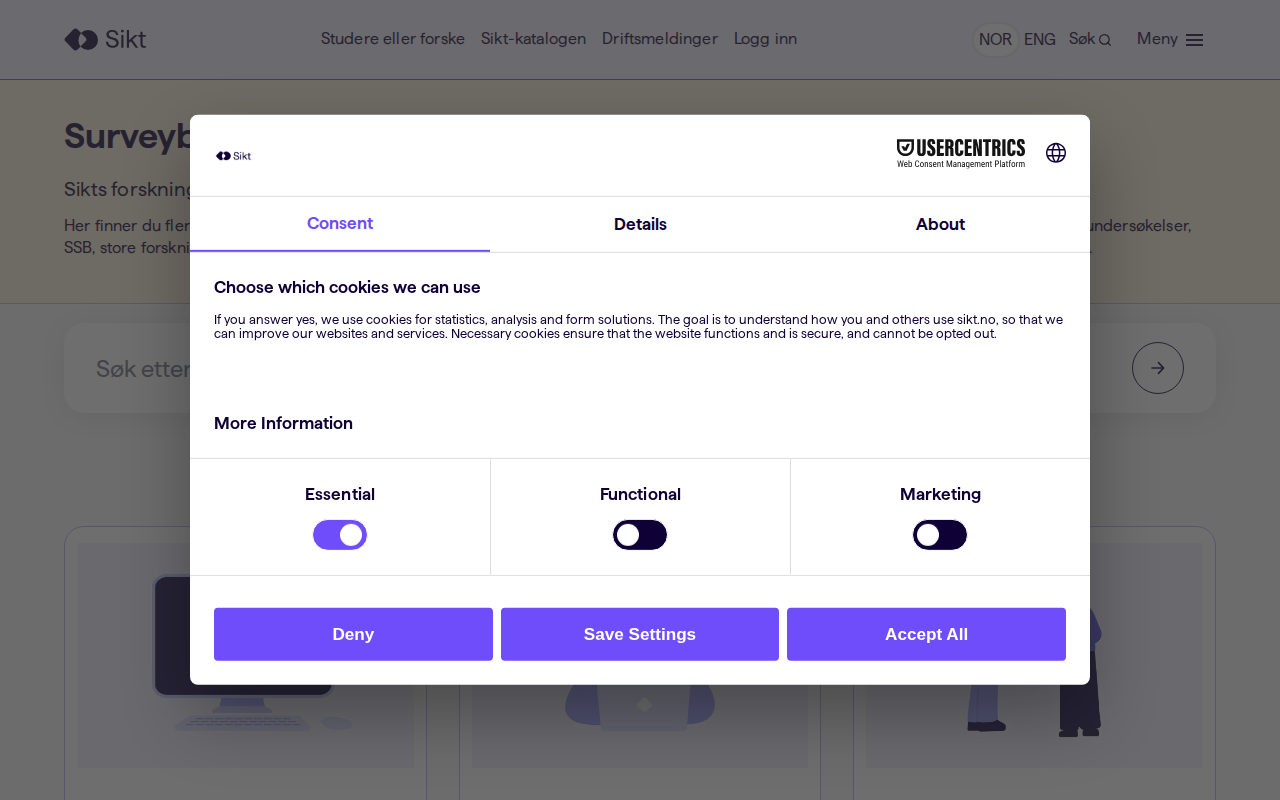Expand the More Information section

tap(283, 423)
